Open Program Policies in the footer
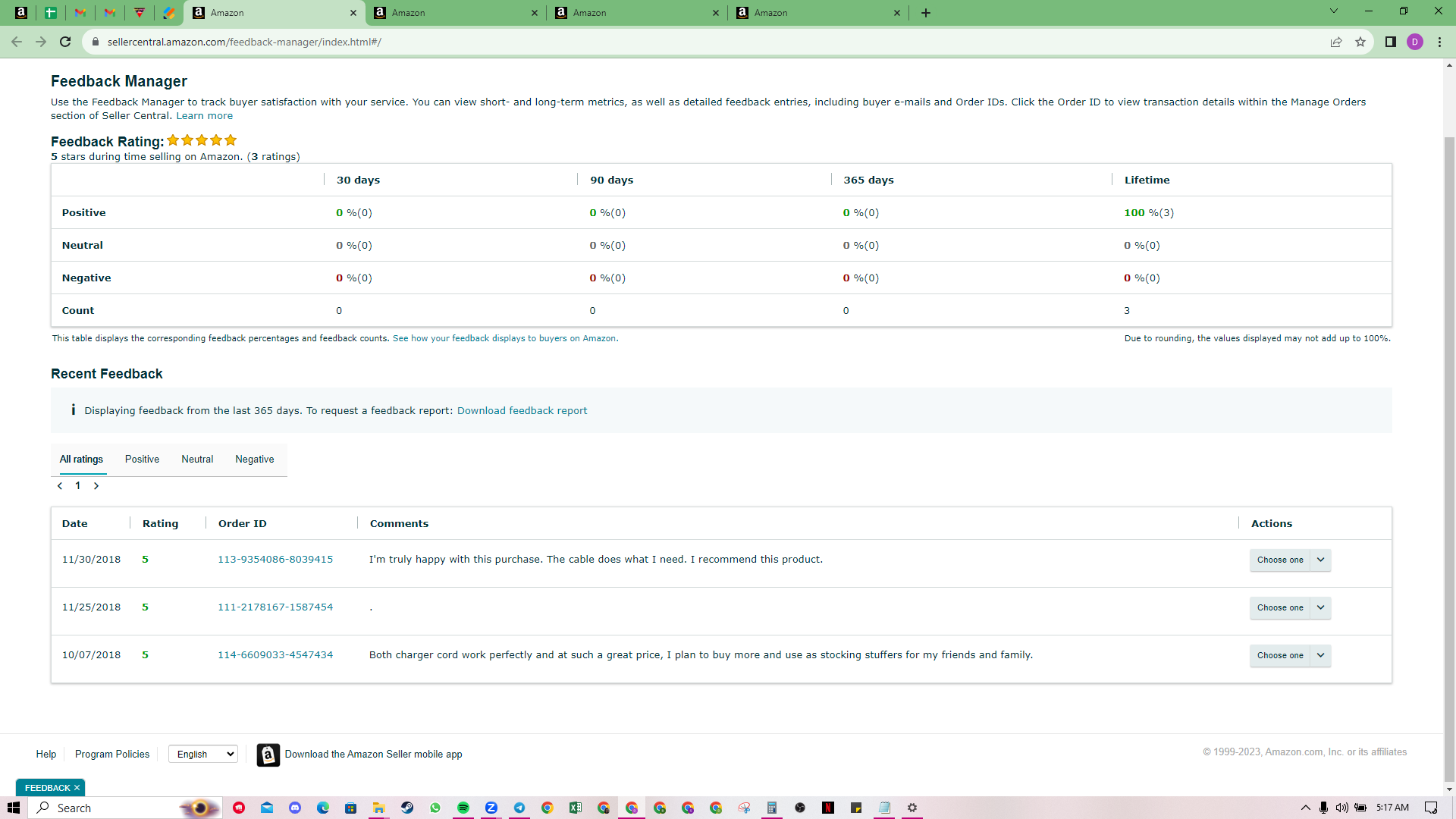The height and width of the screenshot is (819, 1456). coord(112,755)
